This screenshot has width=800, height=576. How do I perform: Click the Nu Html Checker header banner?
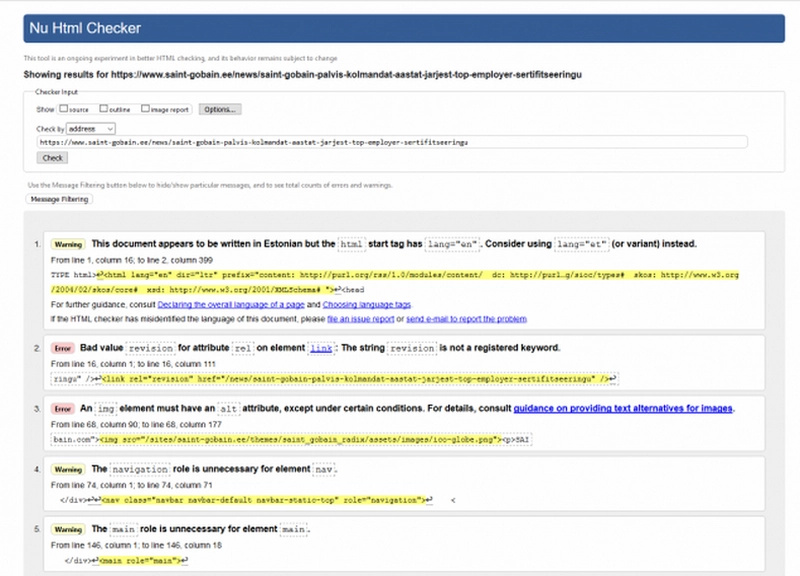399,29
